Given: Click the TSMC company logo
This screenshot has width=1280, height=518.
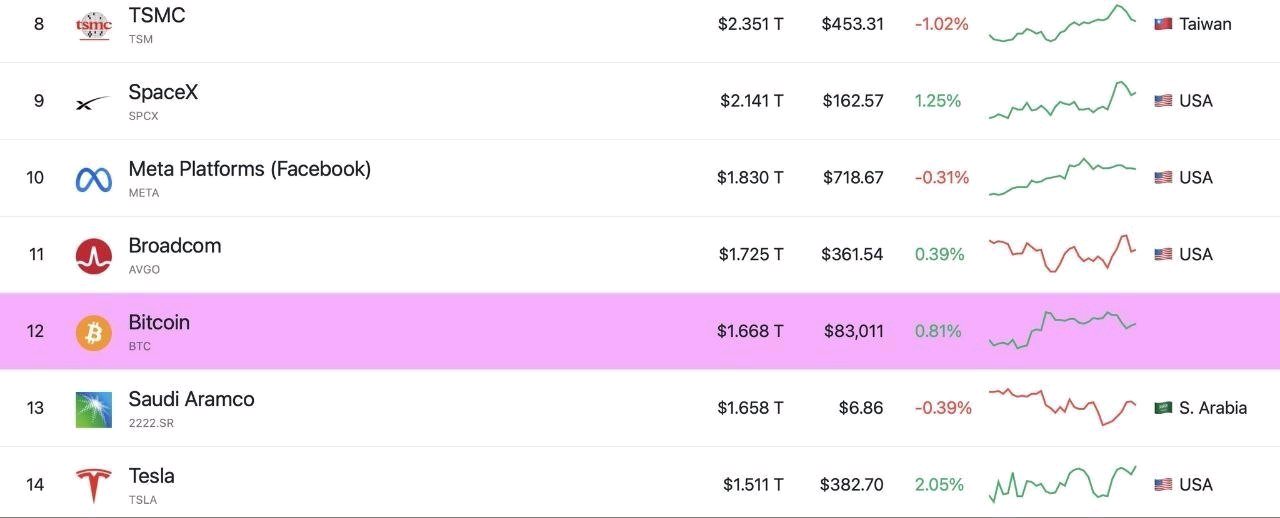Looking at the screenshot, I should [x=94, y=25].
